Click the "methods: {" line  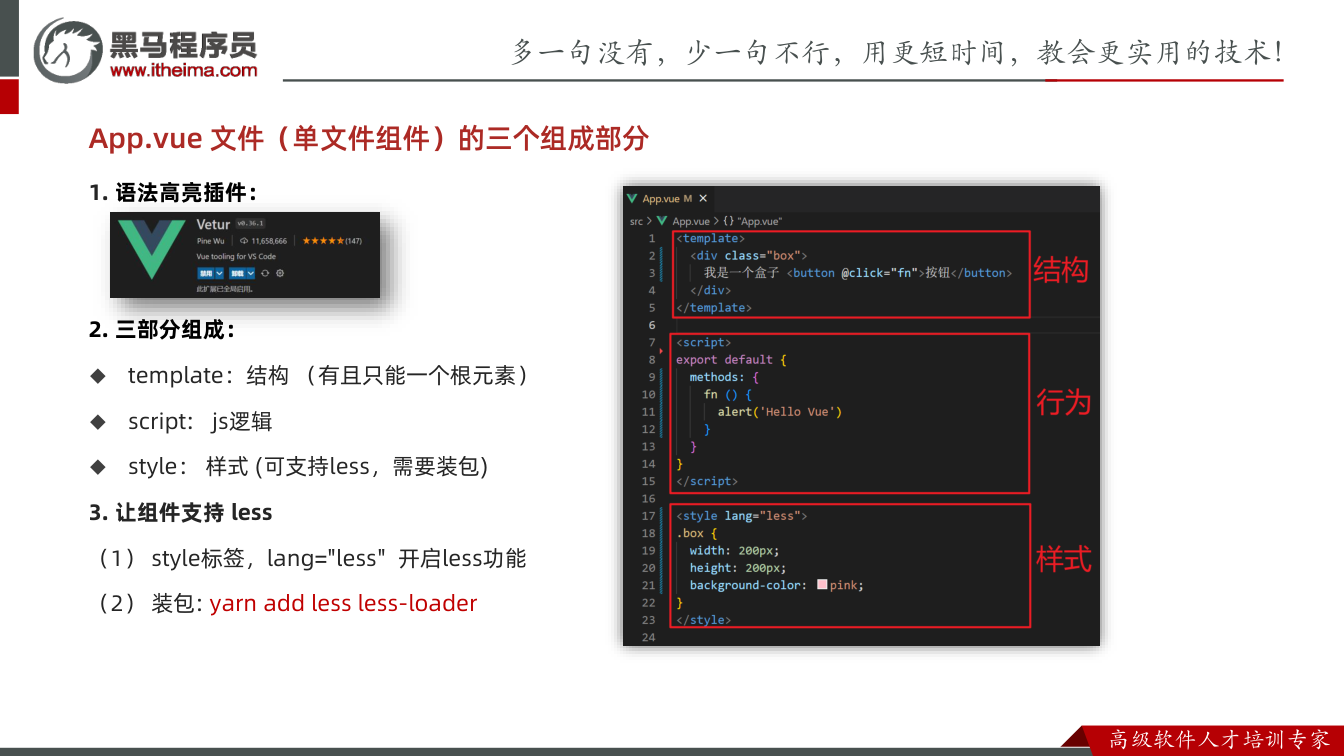pos(724,377)
